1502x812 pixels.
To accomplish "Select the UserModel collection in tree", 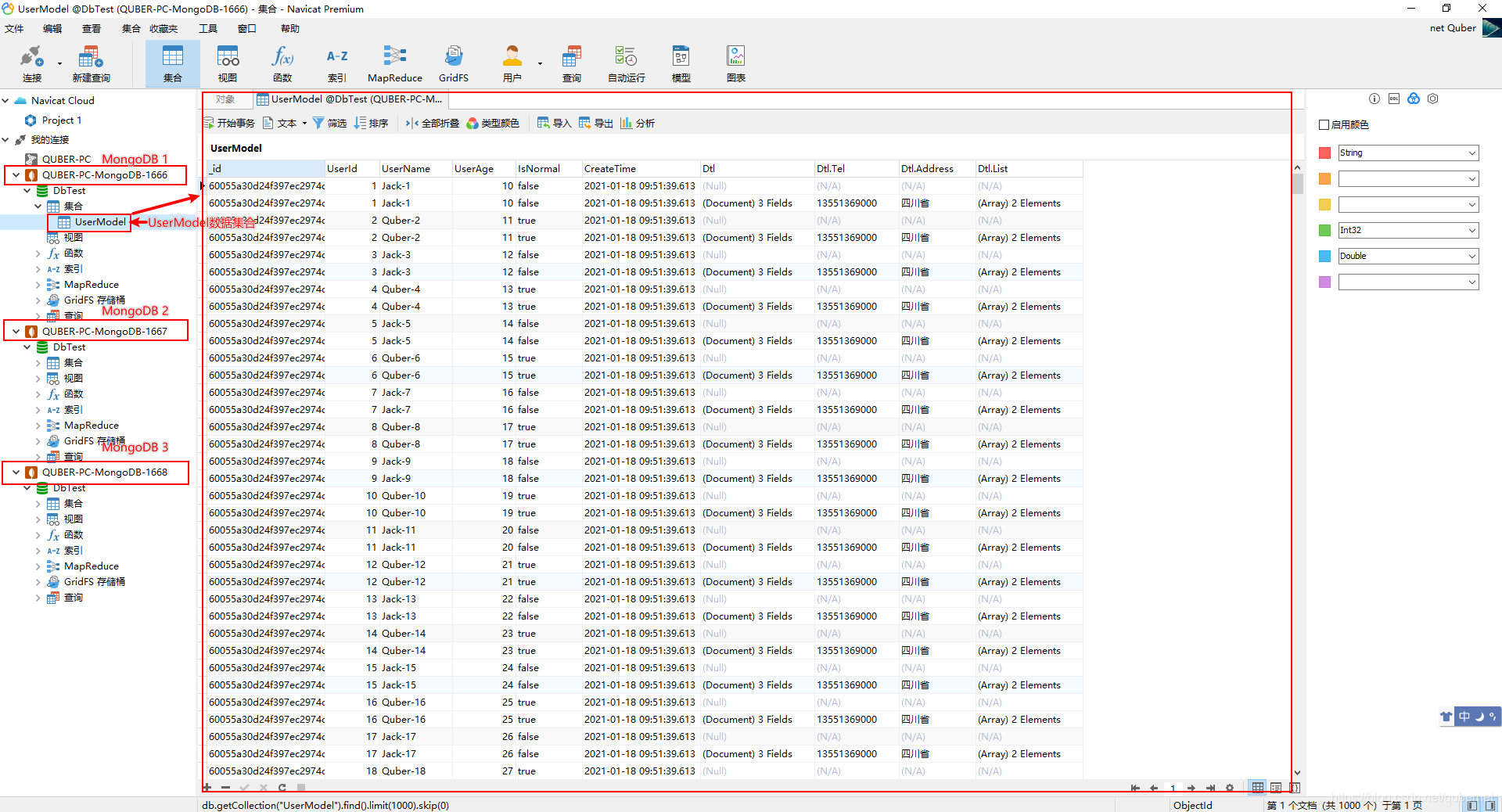I will [x=100, y=222].
